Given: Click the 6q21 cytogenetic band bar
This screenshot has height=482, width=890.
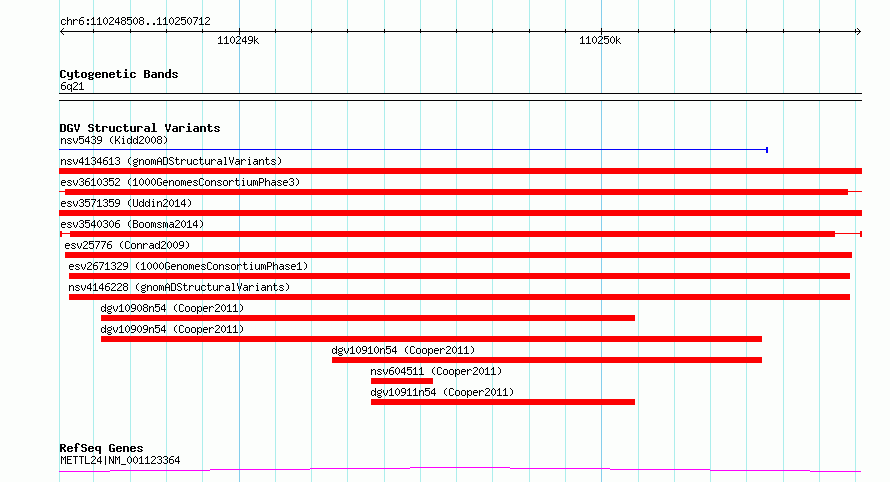Looking at the screenshot, I should pos(460,97).
